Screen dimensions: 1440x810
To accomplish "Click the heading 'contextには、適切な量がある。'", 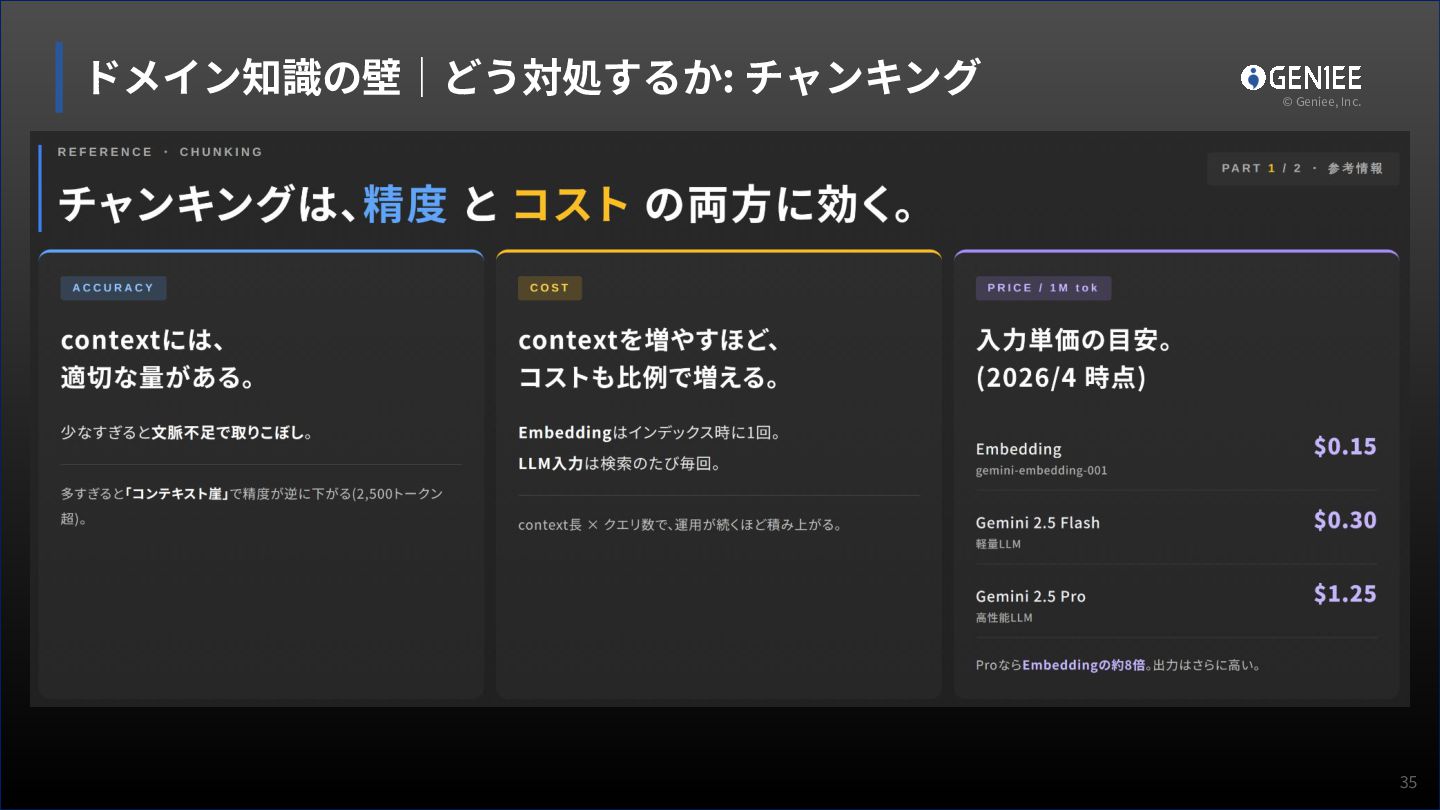I will coord(158,359).
